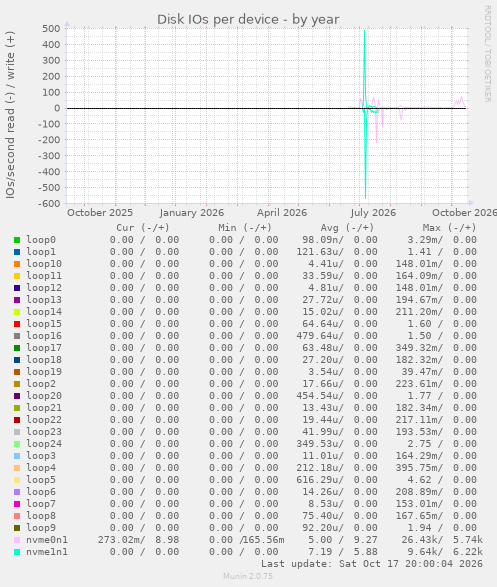This screenshot has width=497, height=587.
Task: Select the 'loop5' legend label
Action: (41, 480)
